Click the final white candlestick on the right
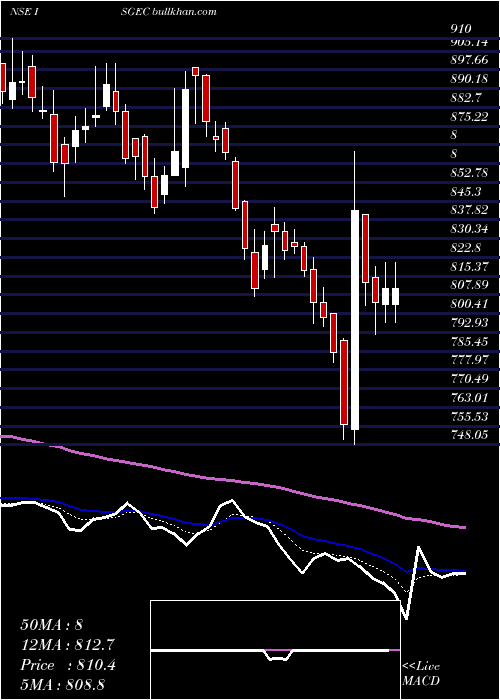 [x=395, y=296]
